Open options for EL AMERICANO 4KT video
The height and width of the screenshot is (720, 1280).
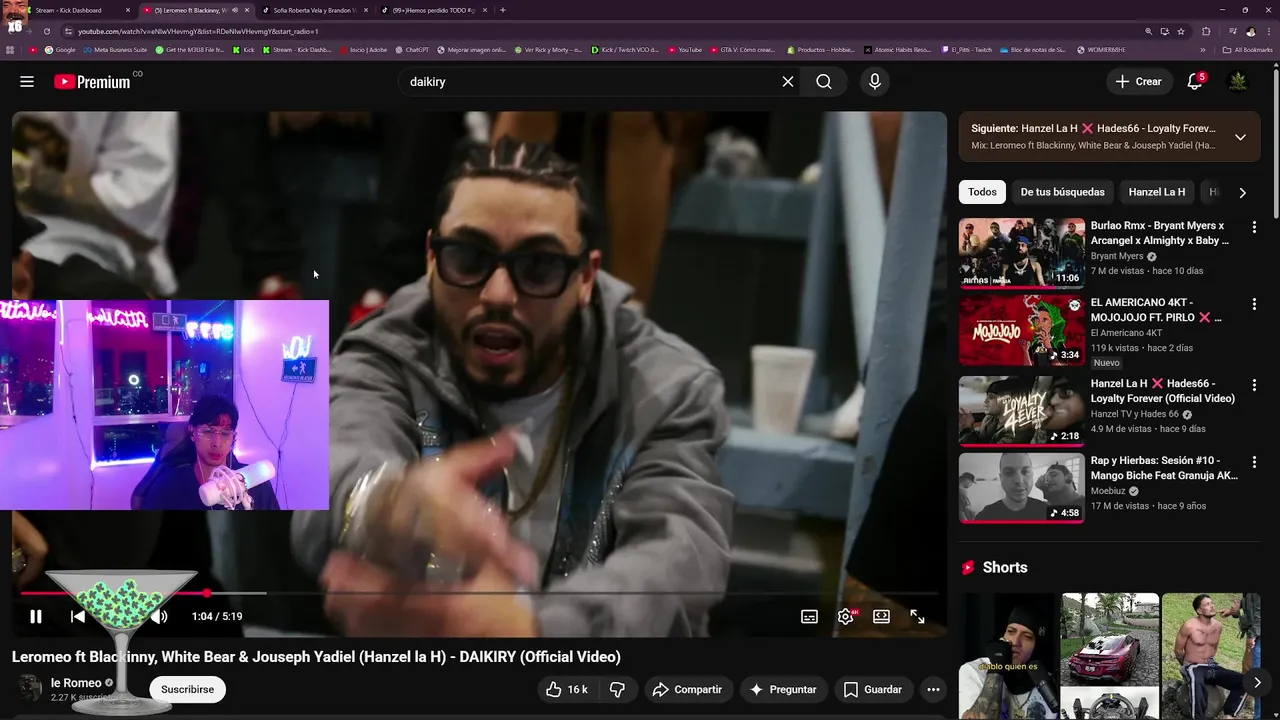(x=1254, y=304)
